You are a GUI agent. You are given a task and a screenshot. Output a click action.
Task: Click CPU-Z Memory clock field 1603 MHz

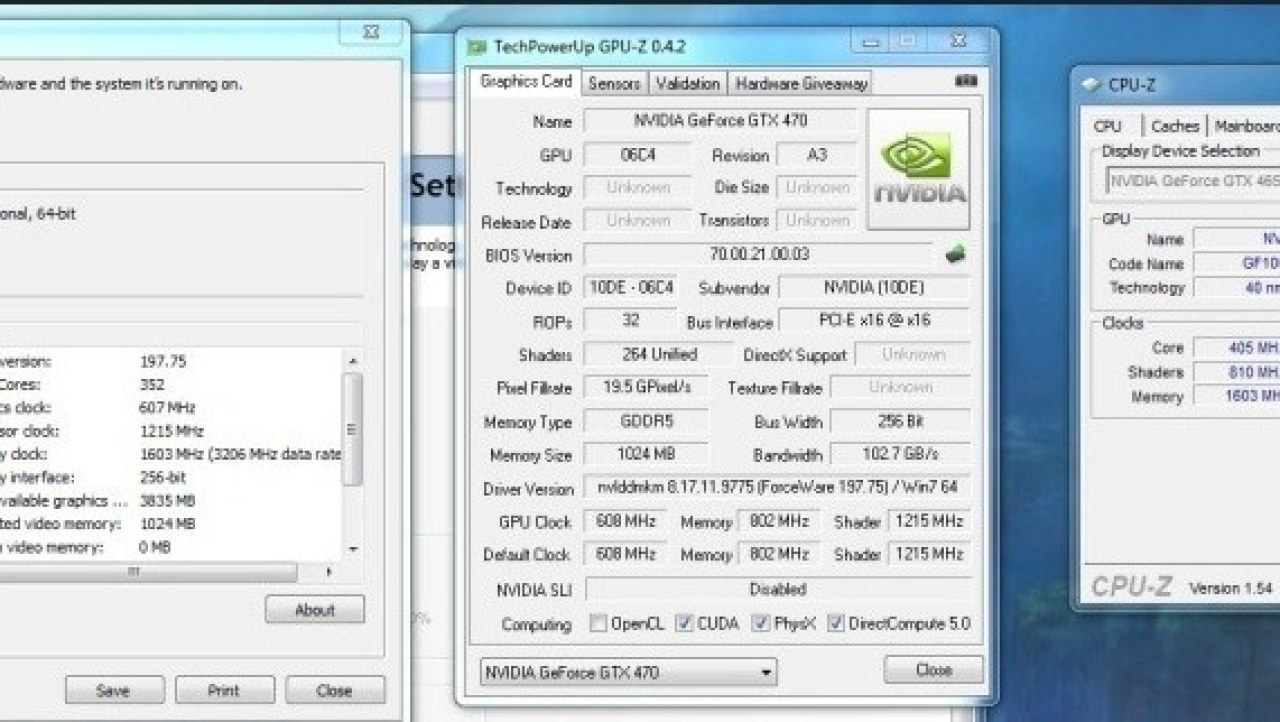[x=1237, y=396]
